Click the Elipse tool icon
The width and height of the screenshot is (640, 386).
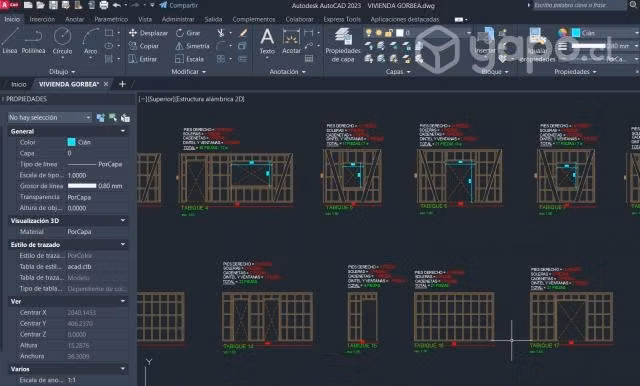pos(109,46)
